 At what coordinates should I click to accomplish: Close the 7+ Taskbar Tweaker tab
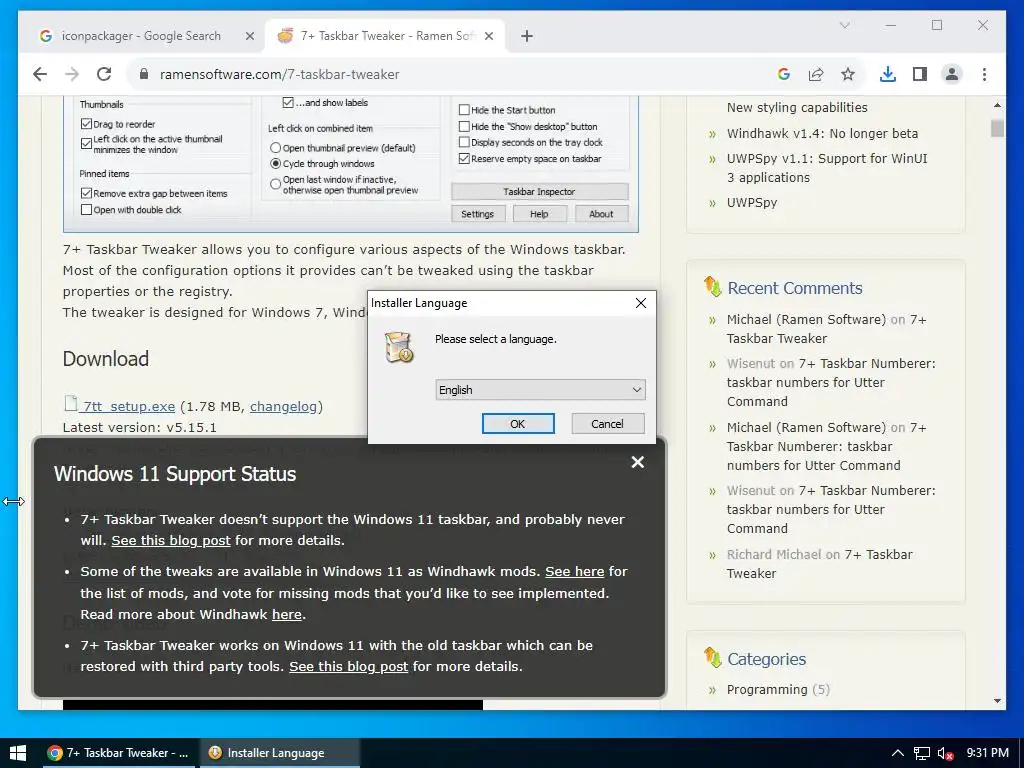tap(489, 36)
